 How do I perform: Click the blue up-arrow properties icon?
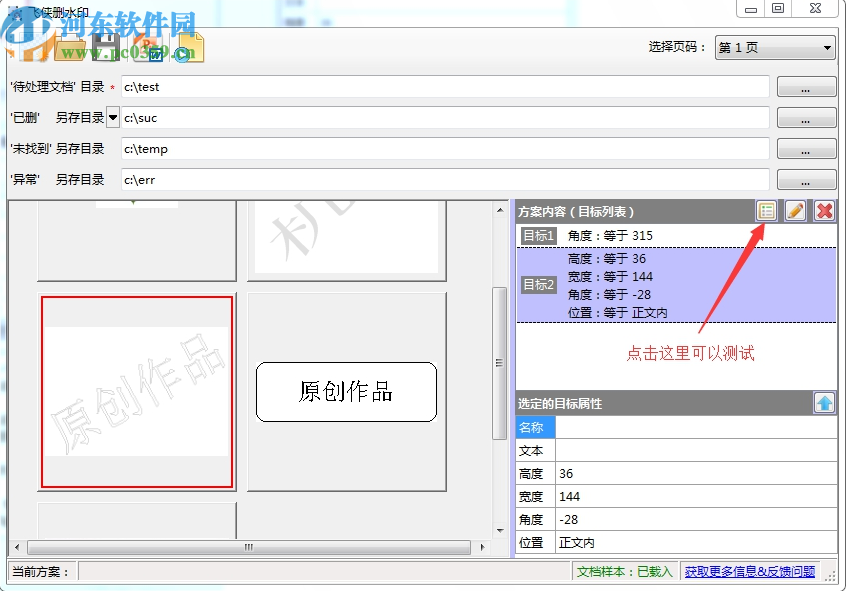point(824,403)
